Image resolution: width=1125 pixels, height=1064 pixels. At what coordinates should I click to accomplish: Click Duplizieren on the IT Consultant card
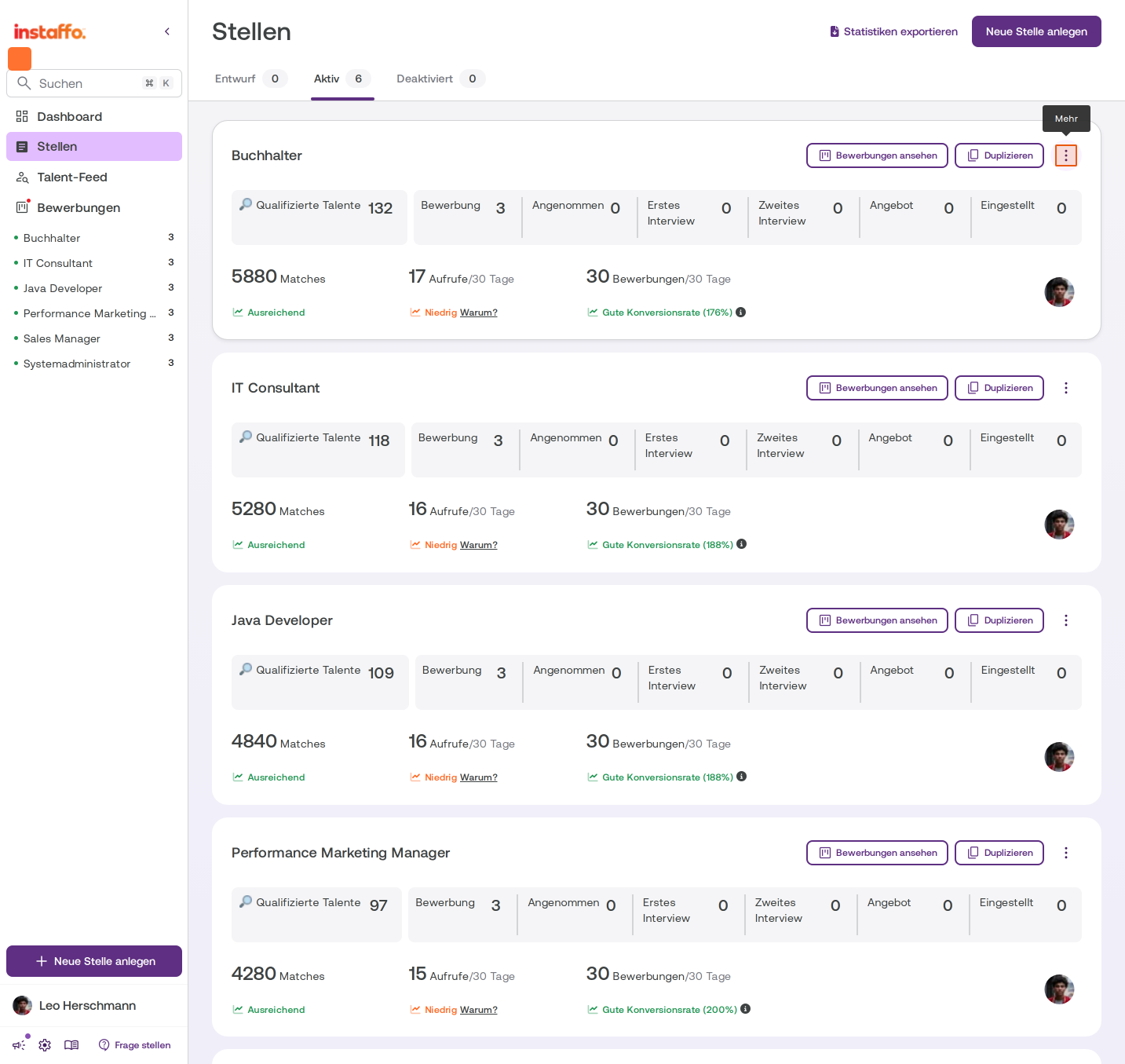point(999,388)
